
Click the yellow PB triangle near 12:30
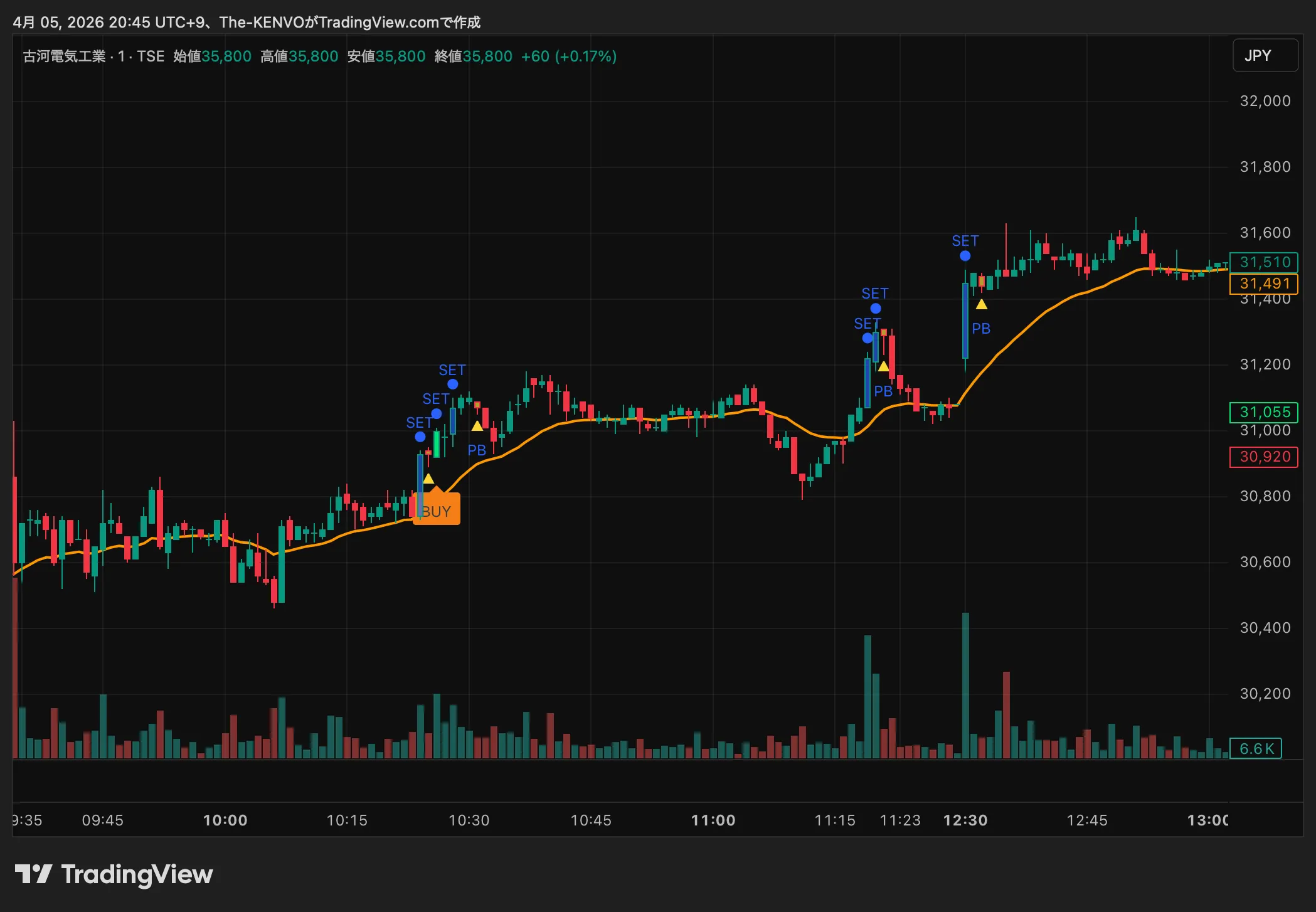point(981,305)
